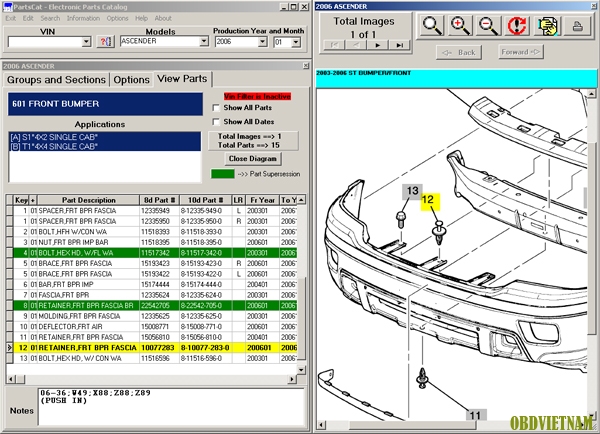Click the zoom out magnifier icon
This screenshot has width=600, height=434.
(489, 26)
